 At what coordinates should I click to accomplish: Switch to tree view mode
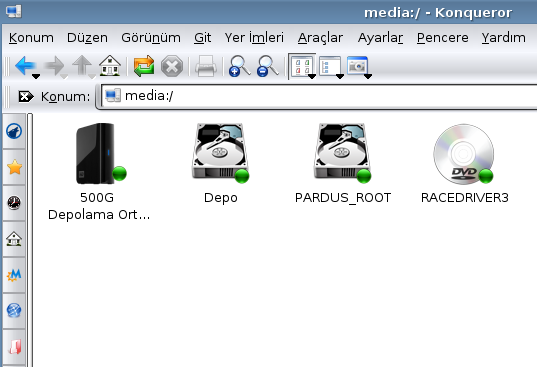coord(329,65)
